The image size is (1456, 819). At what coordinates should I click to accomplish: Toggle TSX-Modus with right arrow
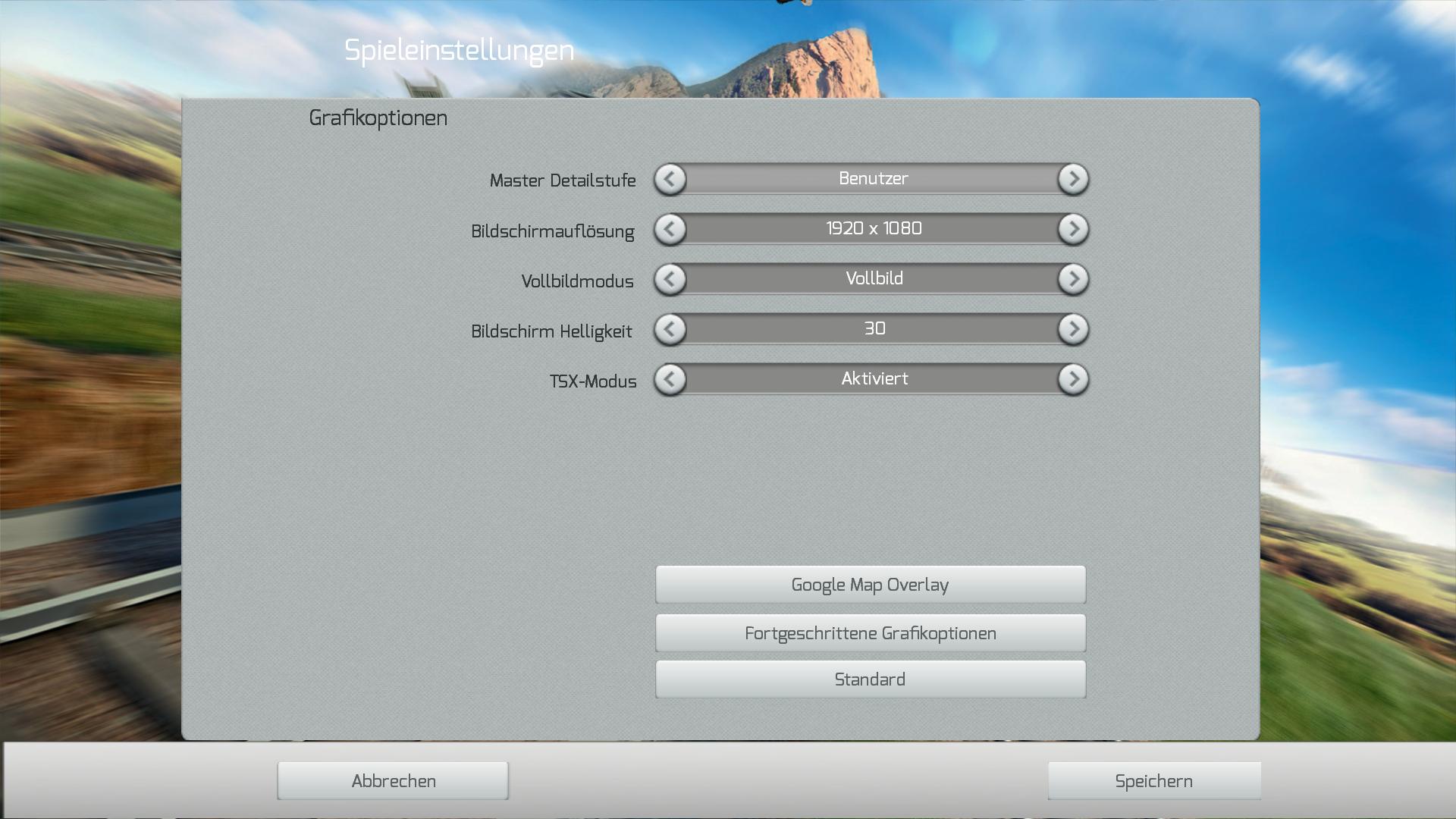click(1073, 380)
